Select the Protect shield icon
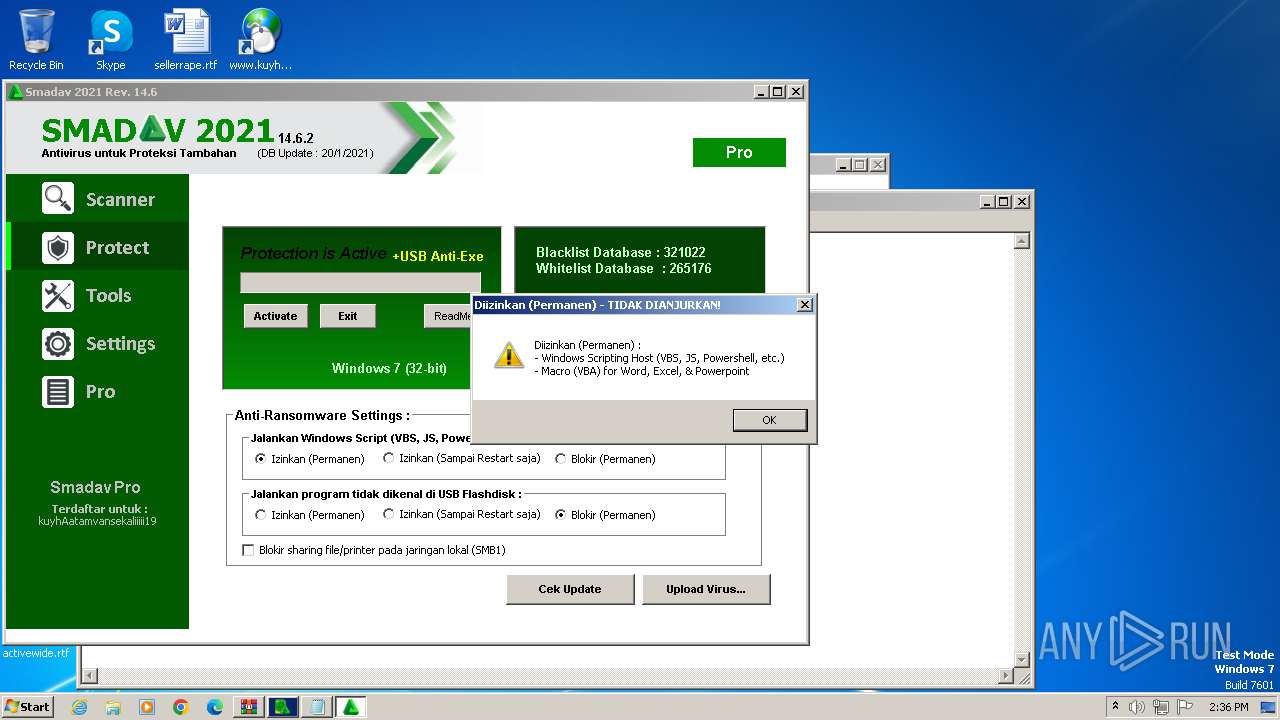Screen dimensions: 1280x720 coord(58,246)
